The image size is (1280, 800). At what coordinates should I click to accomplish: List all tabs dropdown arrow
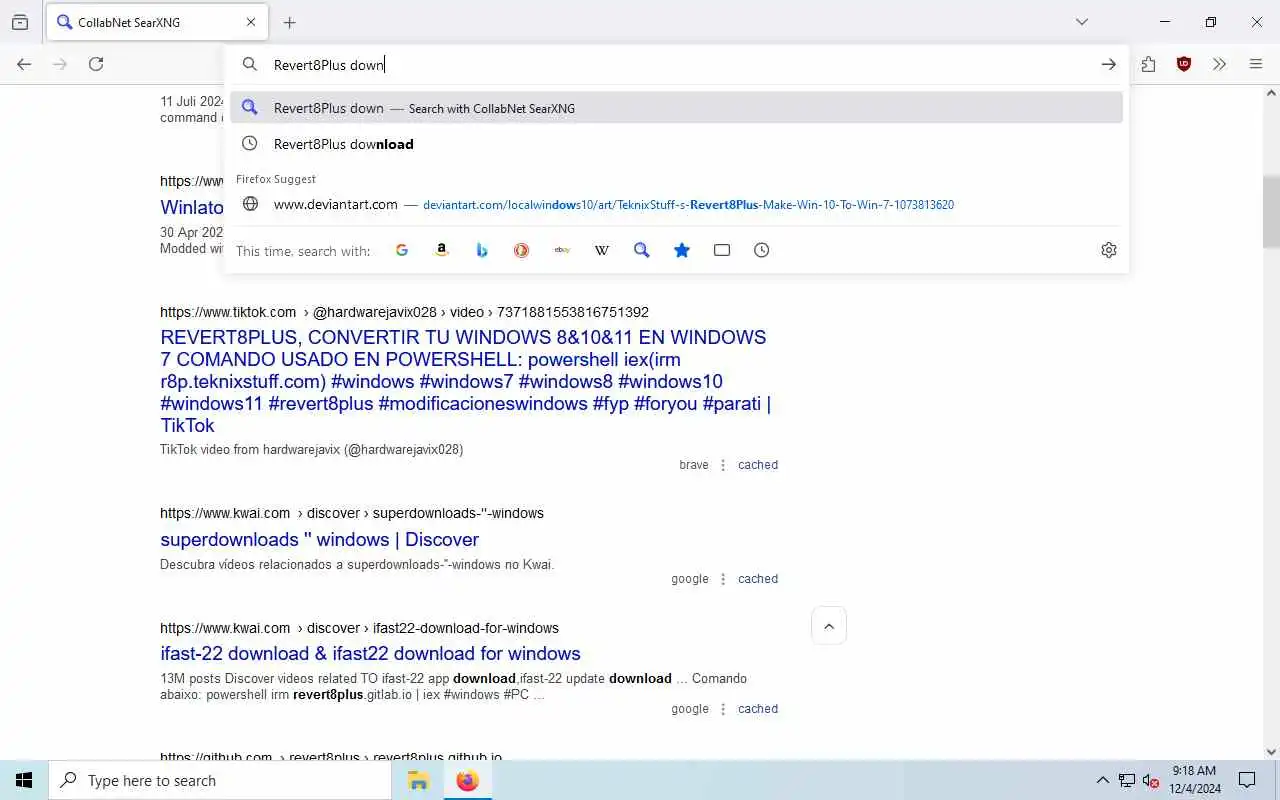click(1082, 22)
